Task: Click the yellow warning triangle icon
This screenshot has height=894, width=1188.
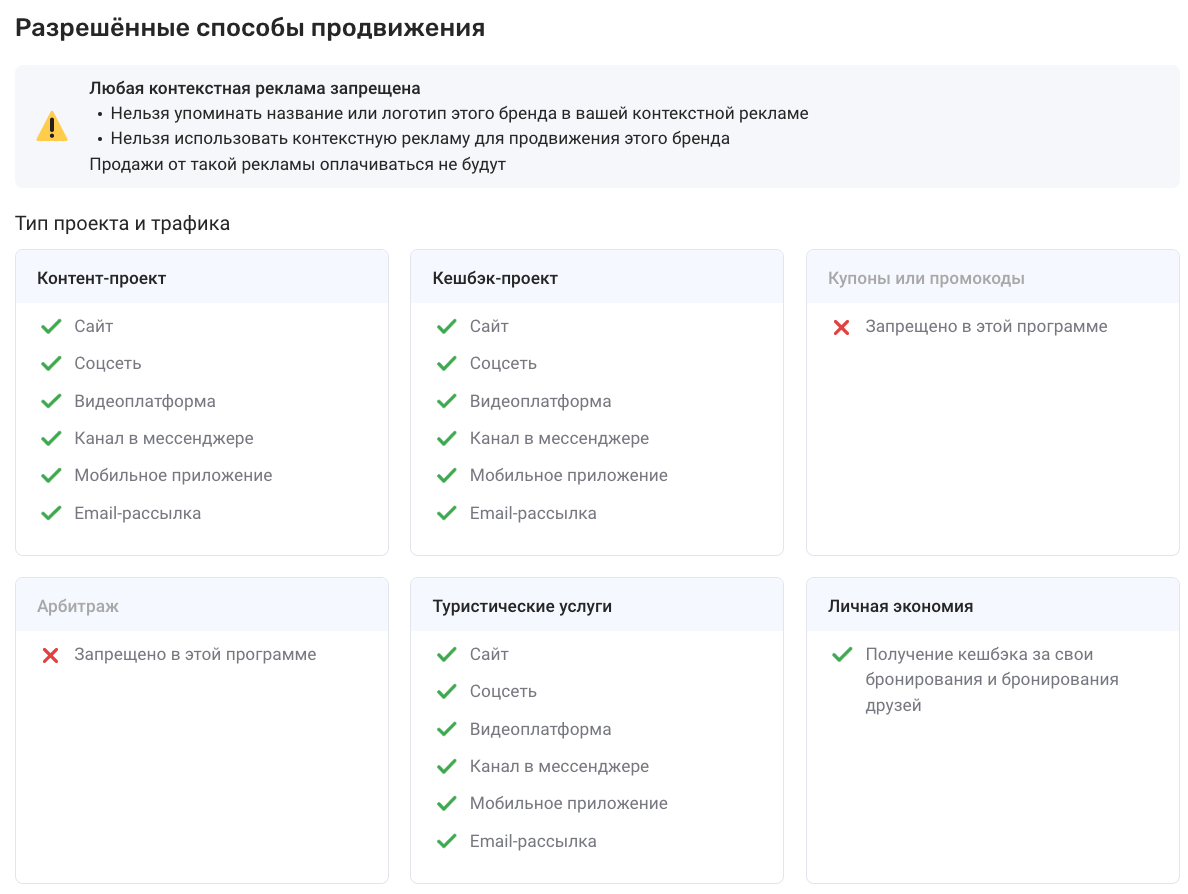Action: (52, 127)
